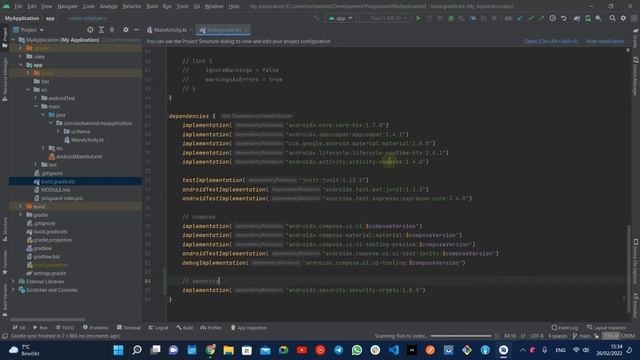Open IDE settings gear in top toolbar
This screenshot has height=360, width=640.
623,18
